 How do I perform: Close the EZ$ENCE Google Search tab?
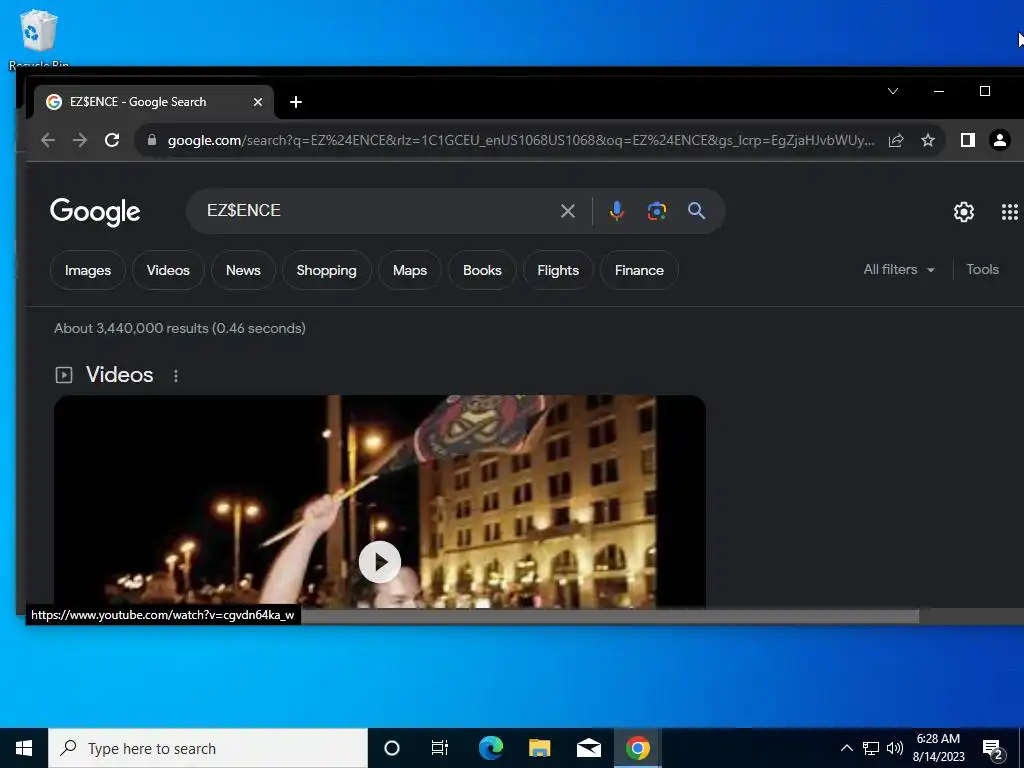[x=258, y=102]
